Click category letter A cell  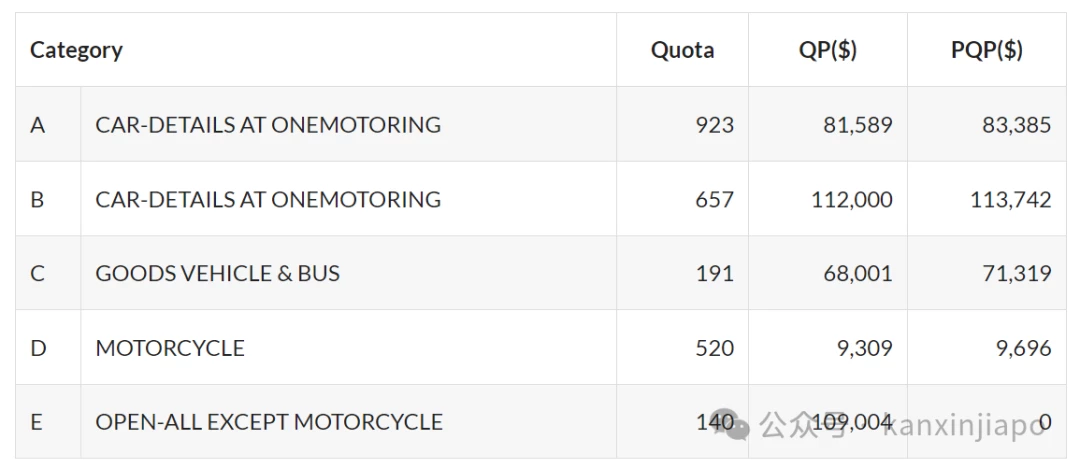(48, 125)
